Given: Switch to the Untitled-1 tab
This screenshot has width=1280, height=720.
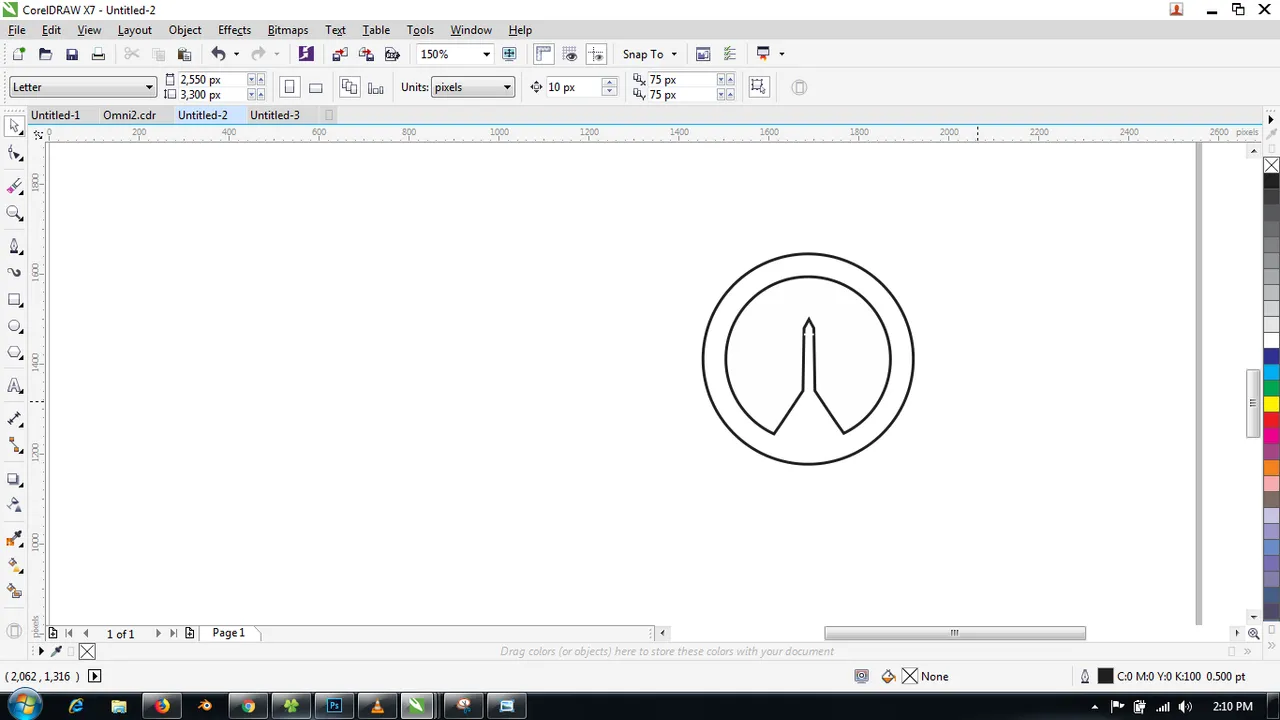Looking at the screenshot, I should coord(55,115).
